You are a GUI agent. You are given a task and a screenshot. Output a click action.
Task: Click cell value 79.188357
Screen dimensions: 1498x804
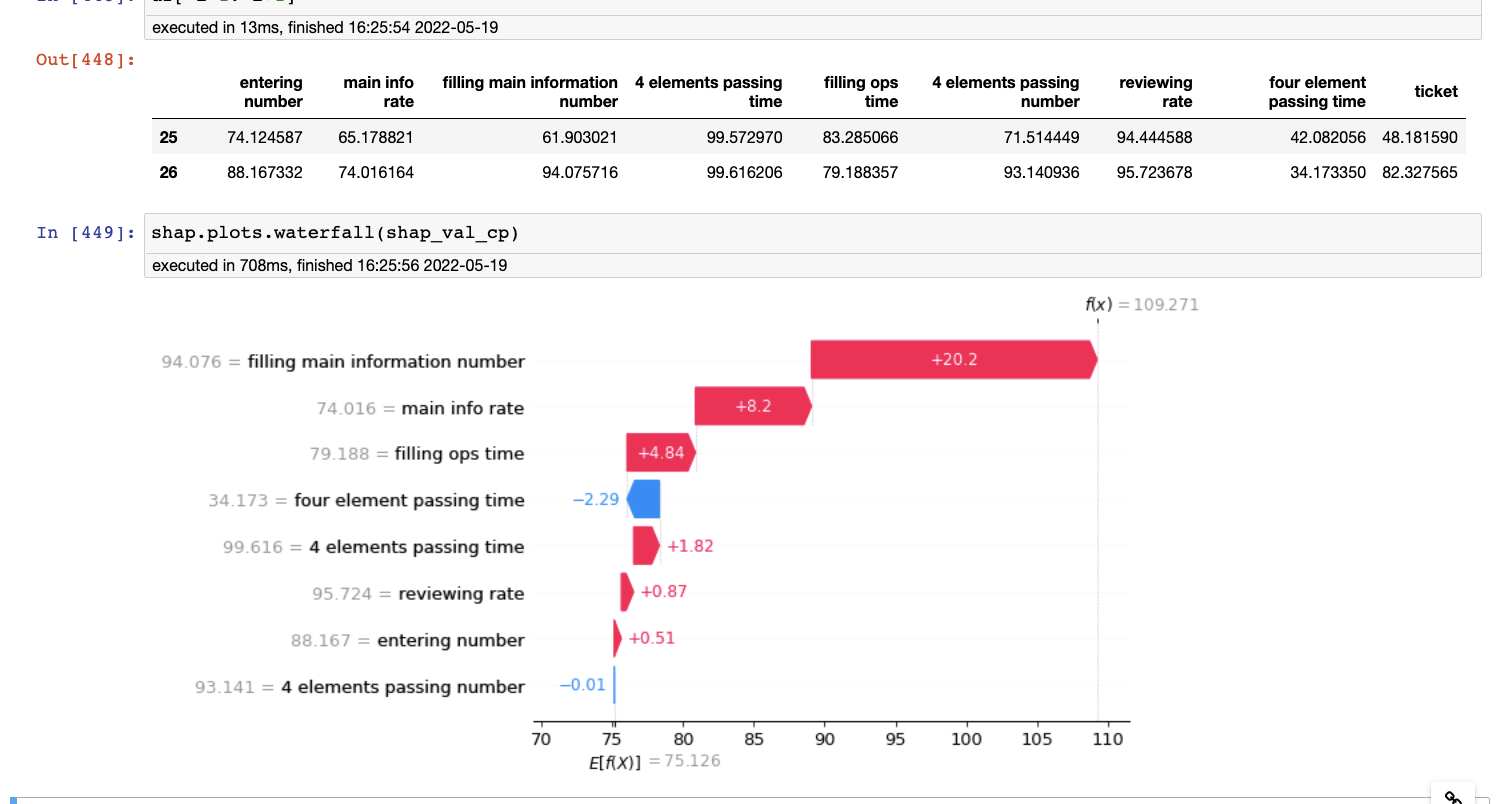tap(861, 172)
